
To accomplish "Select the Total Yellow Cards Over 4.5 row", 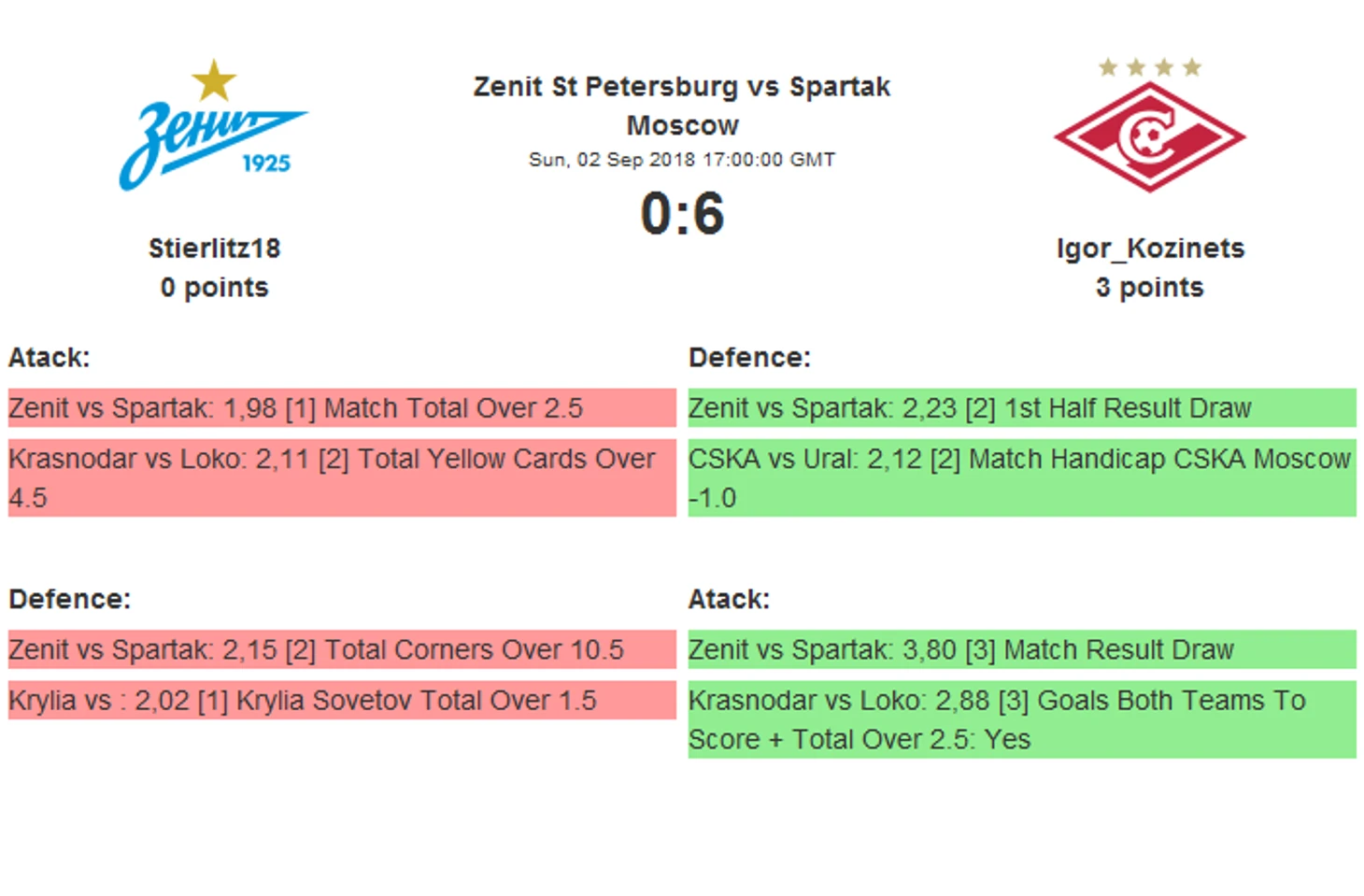I will pyautogui.click(x=342, y=478).
